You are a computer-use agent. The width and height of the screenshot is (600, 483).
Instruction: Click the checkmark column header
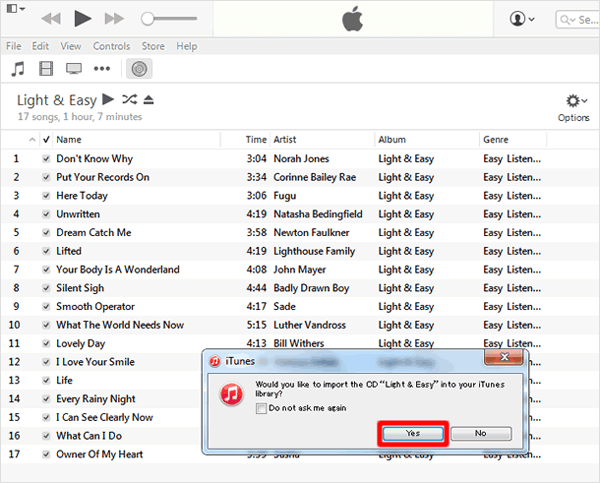[46, 139]
